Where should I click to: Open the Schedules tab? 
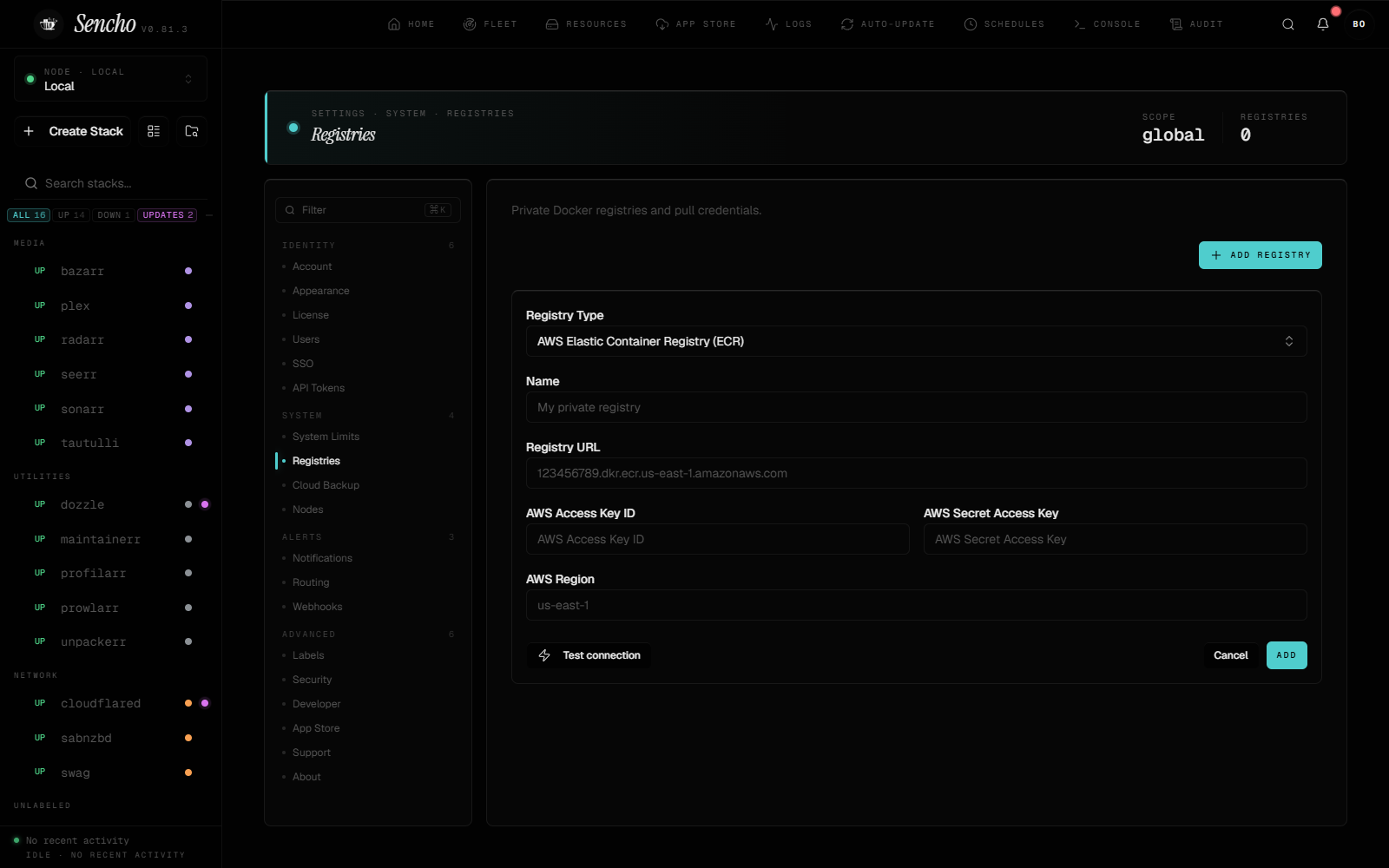coord(1004,24)
